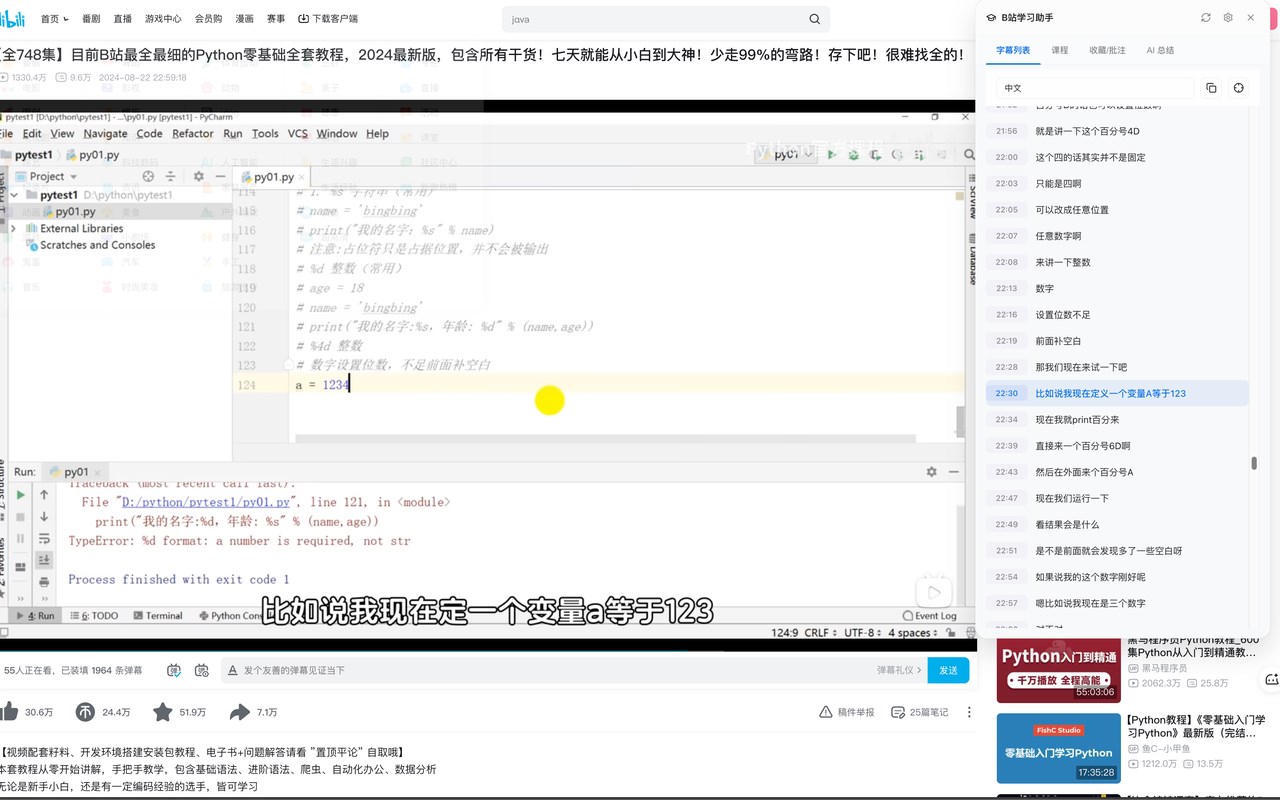Like the video with thumbs-up icon
This screenshot has height=800, width=1280.
(x=9, y=711)
